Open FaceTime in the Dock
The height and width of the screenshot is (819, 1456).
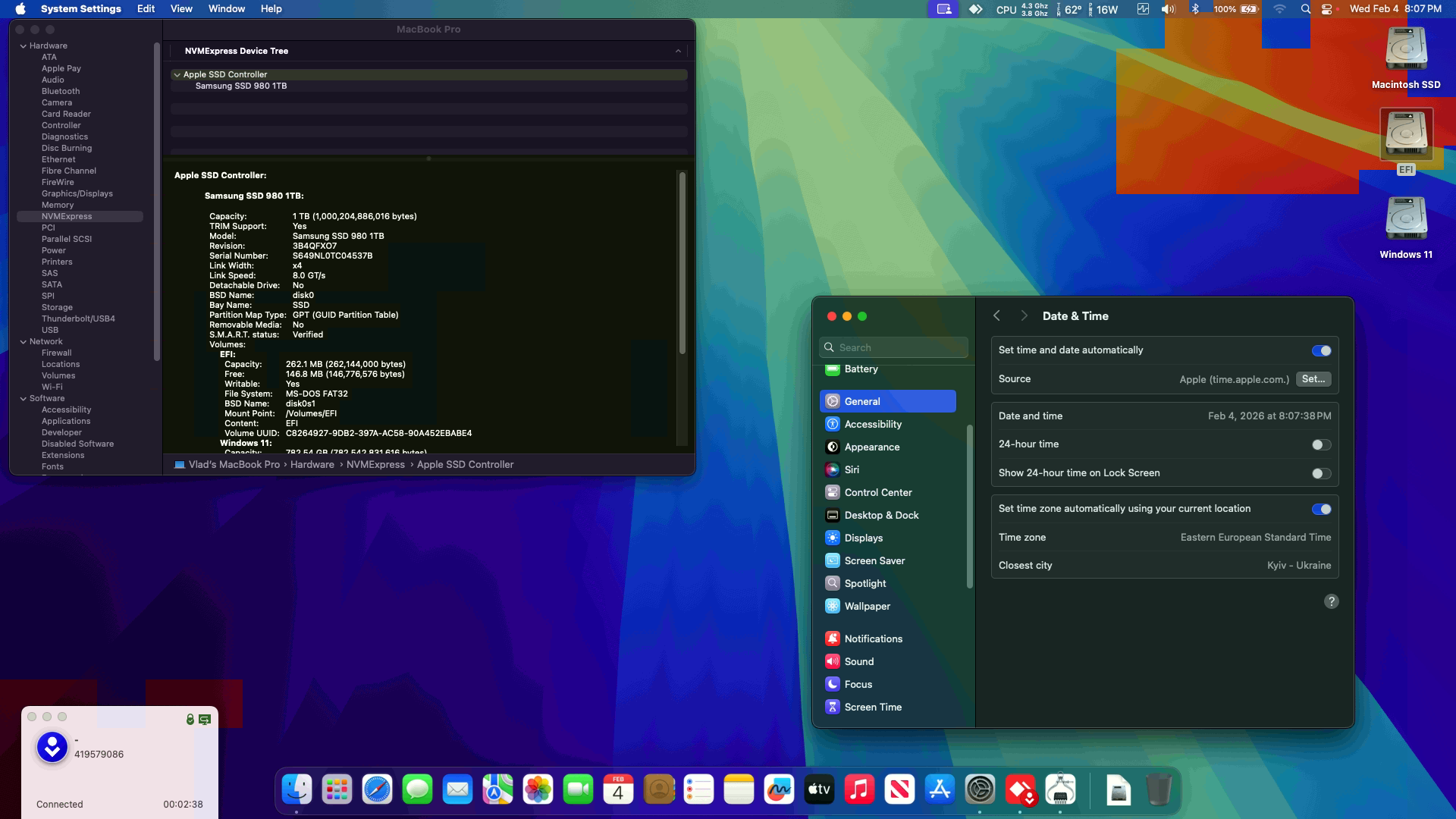(578, 789)
